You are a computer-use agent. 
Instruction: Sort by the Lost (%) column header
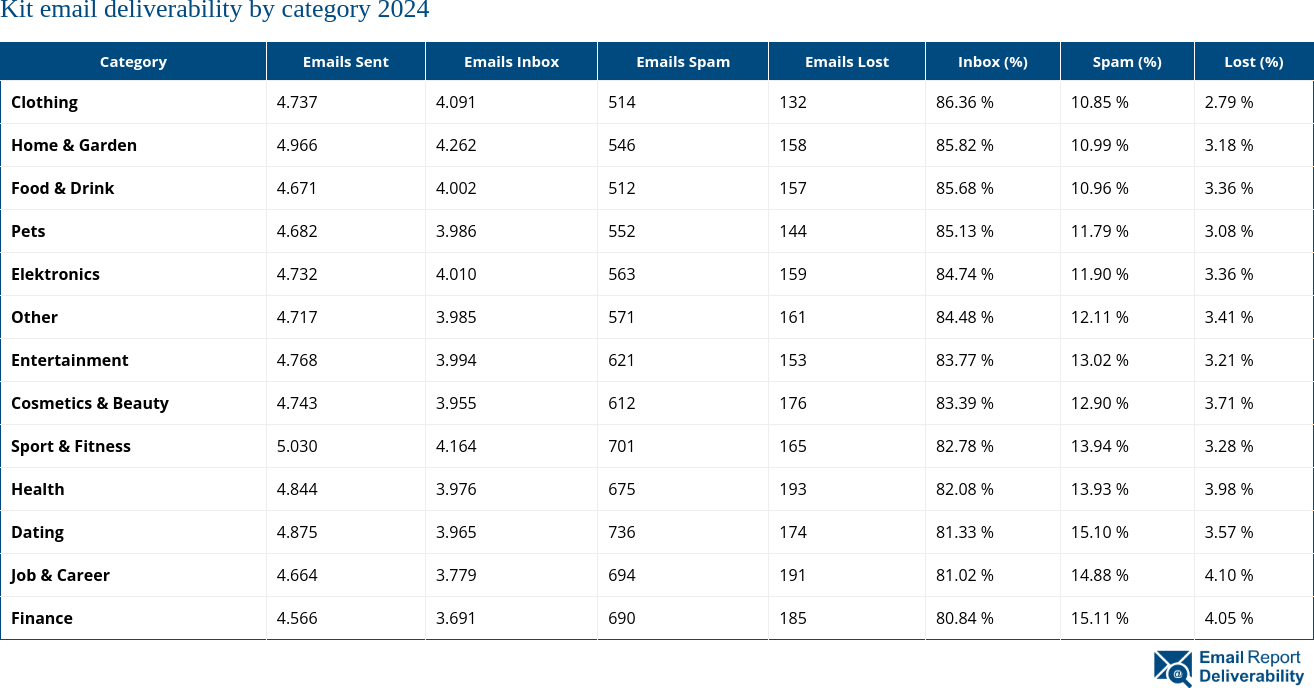pyautogui.click(x=1254, y=61)
